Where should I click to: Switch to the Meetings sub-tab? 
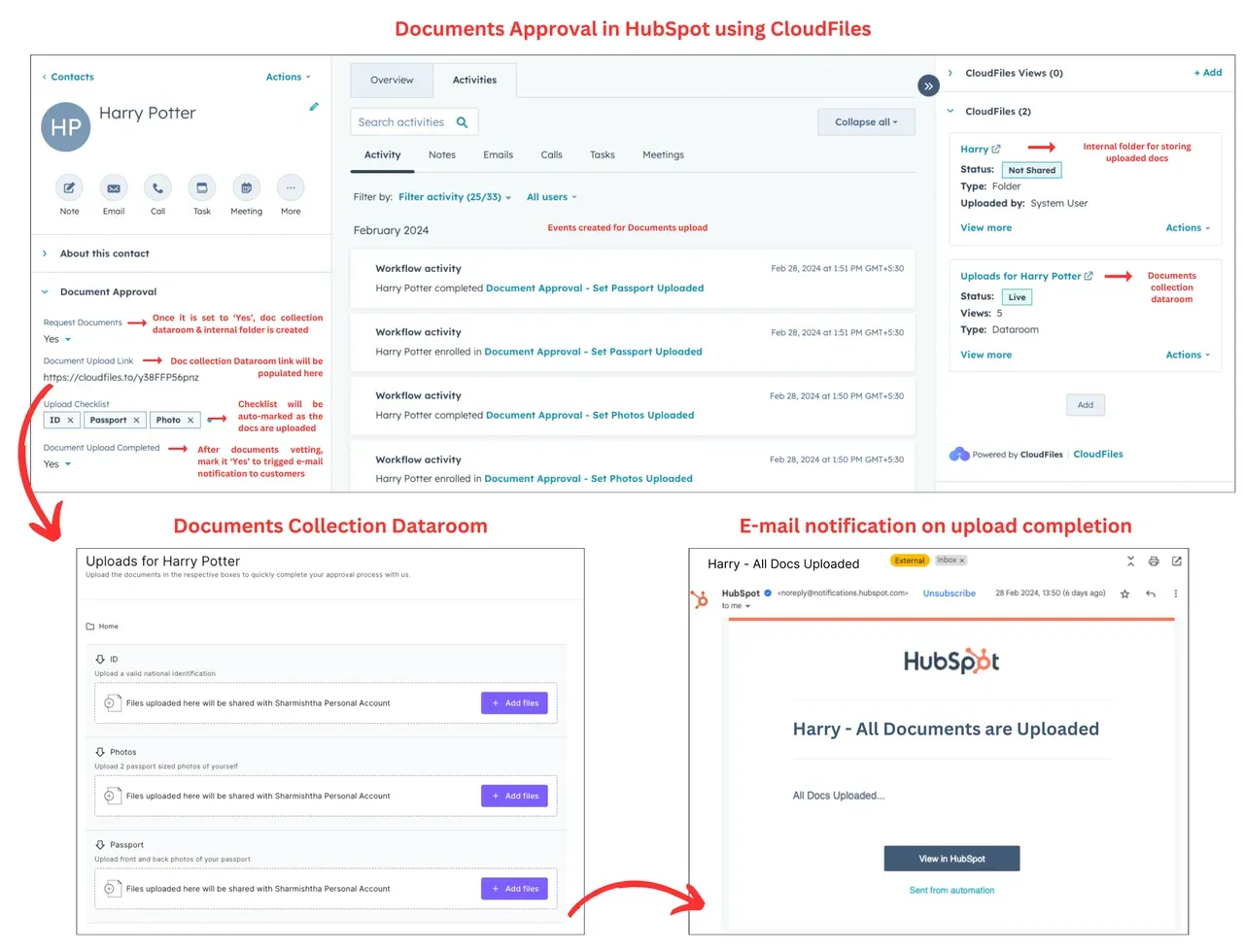663,155
